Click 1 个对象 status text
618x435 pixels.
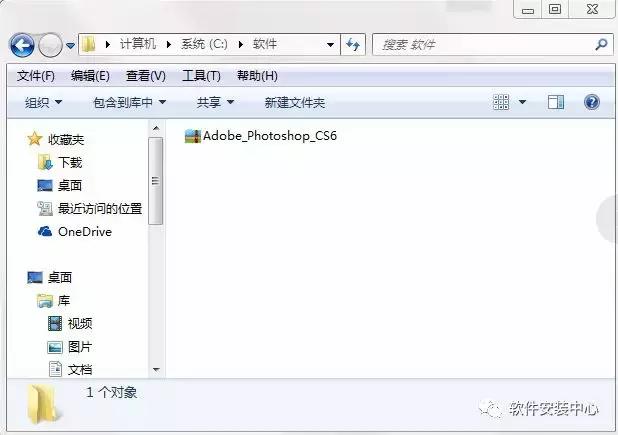112,392
